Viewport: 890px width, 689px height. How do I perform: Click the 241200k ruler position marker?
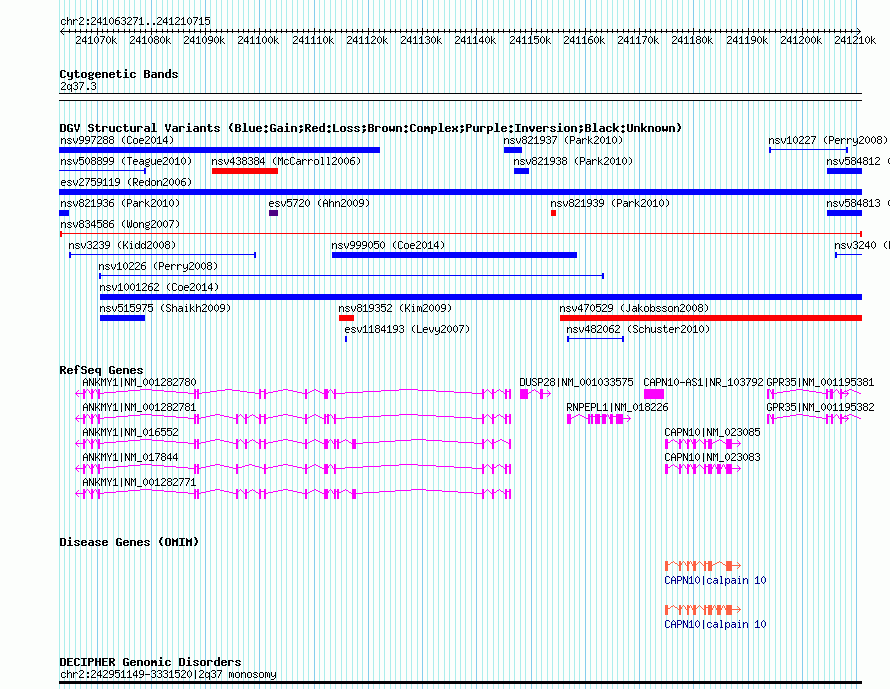pos(801,40)
